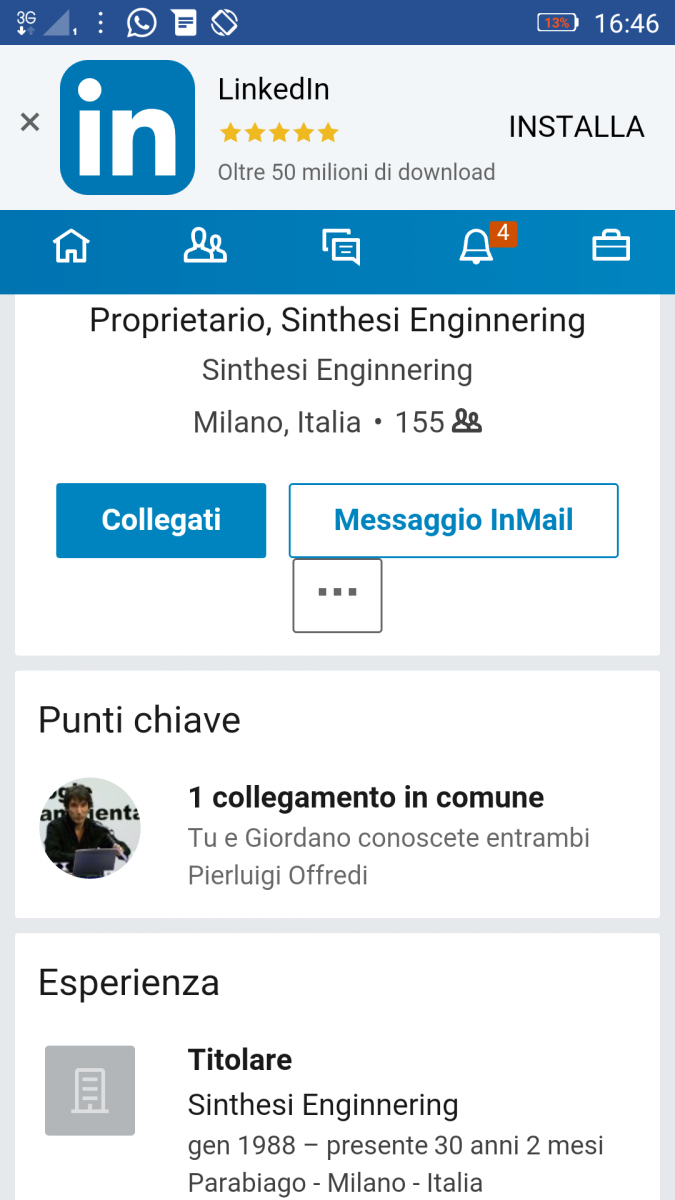Screen dimensions: 675x1200
Task: Open the Messaging chat icon
Action: pyautogui.click(x=340, y=246)
